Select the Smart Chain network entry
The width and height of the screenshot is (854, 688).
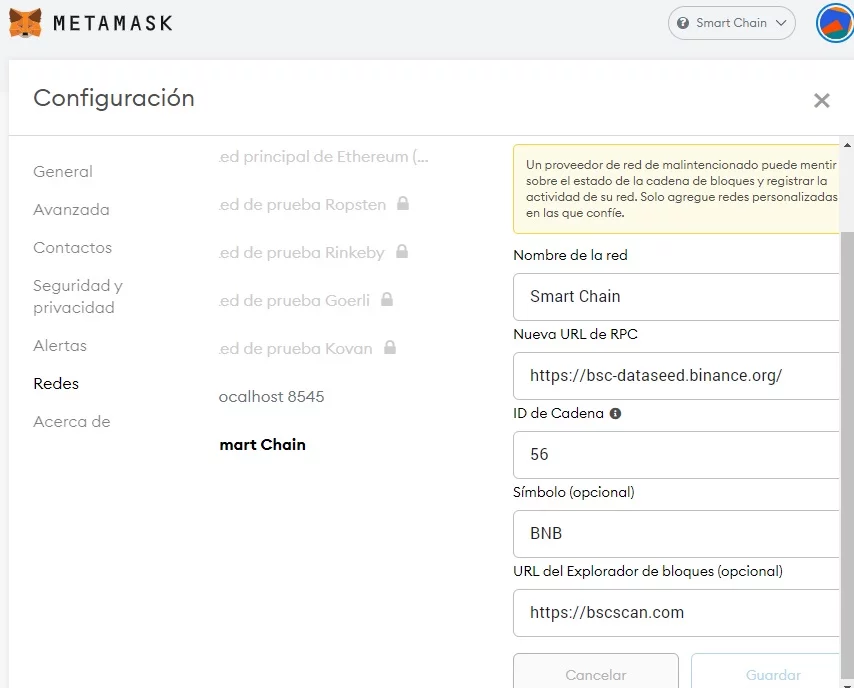click(262, 445)
